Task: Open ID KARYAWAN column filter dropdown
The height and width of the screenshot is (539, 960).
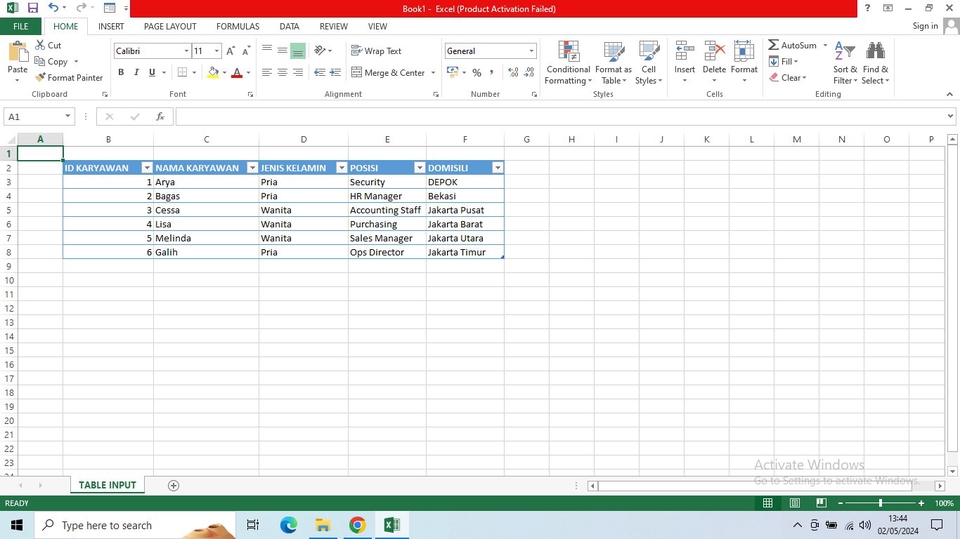Action: 146,168
